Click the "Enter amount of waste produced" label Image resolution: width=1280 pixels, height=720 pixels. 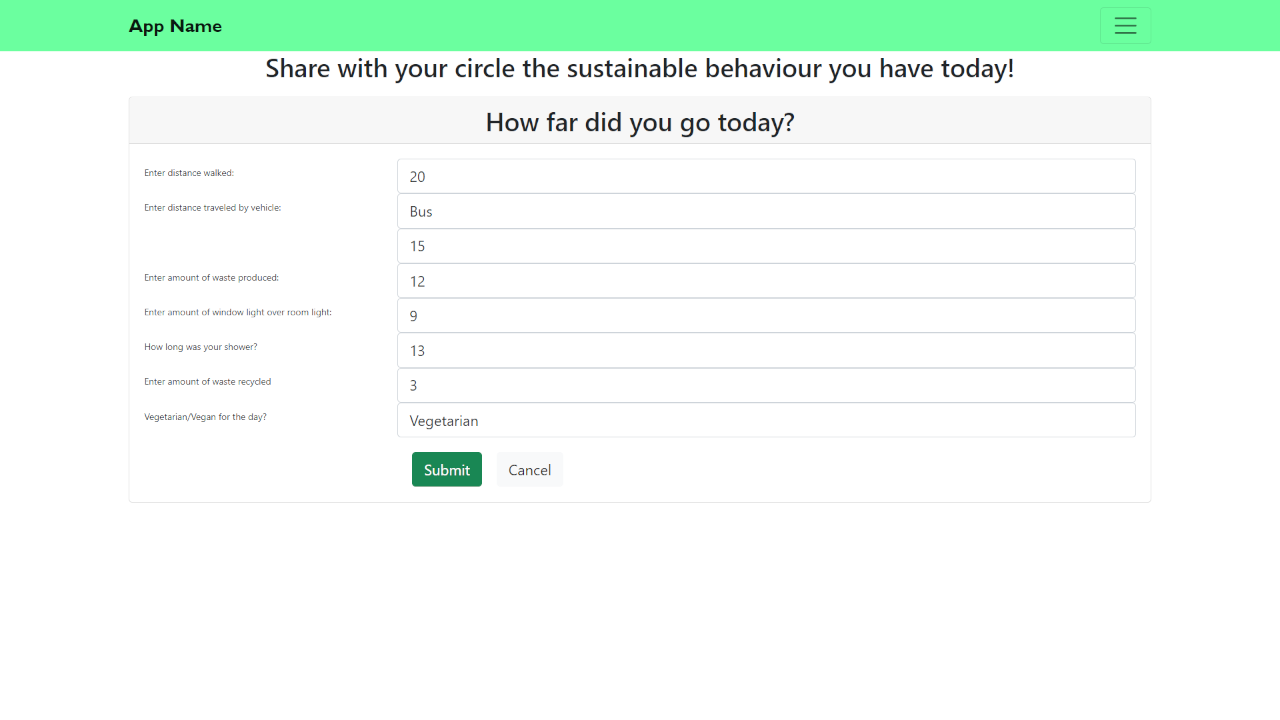pos(211,277)
